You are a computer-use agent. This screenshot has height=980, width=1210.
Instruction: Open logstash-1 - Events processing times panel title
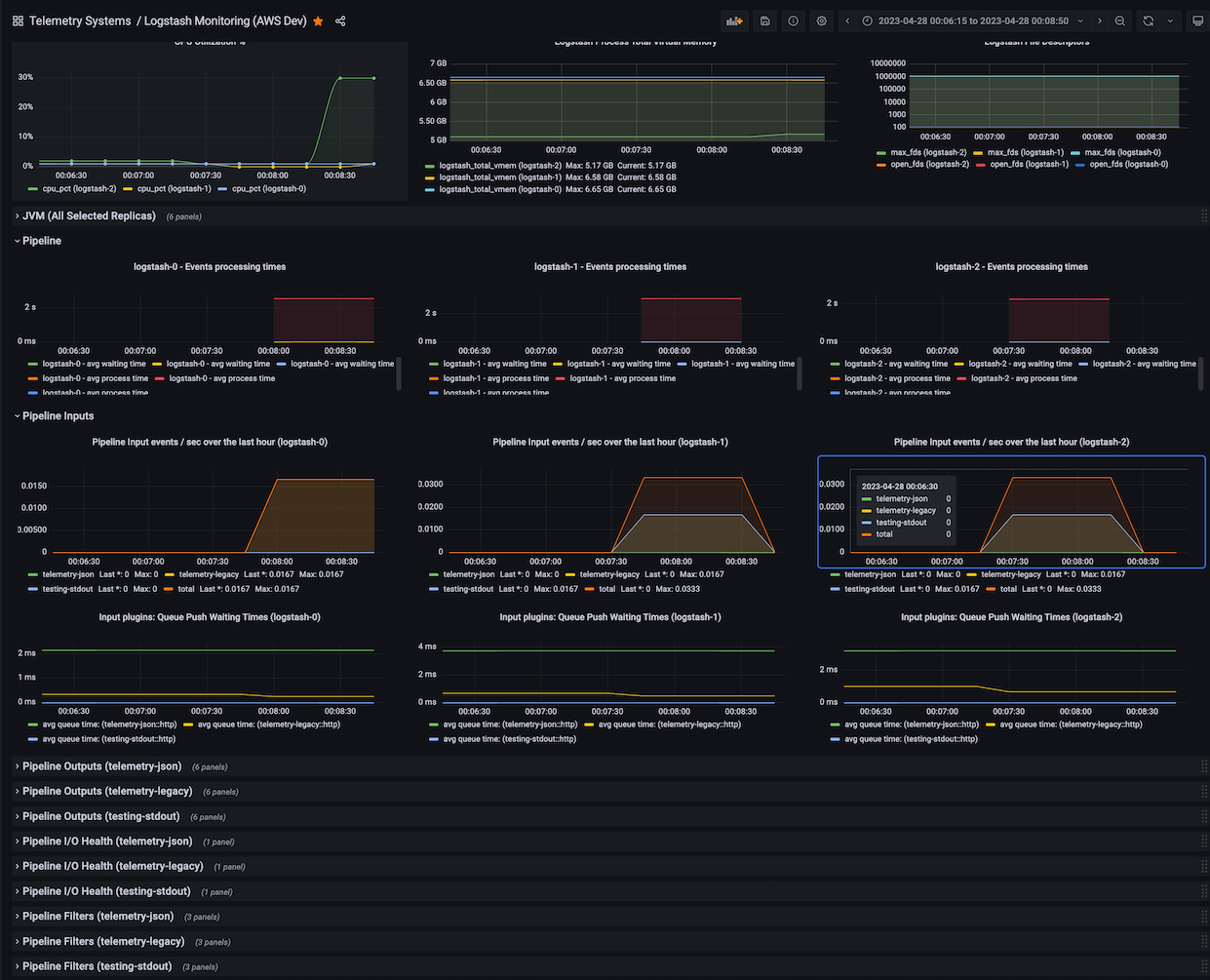610,266
